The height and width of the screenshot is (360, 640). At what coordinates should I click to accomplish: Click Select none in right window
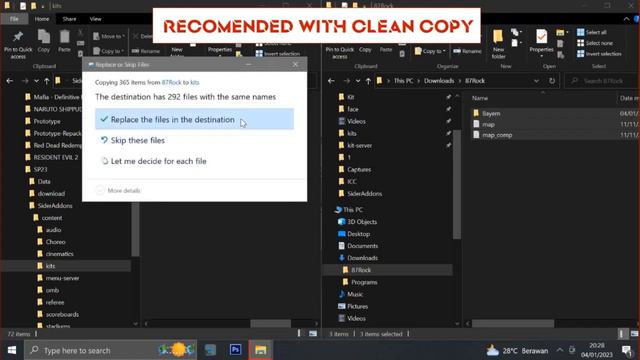[595, 43]
